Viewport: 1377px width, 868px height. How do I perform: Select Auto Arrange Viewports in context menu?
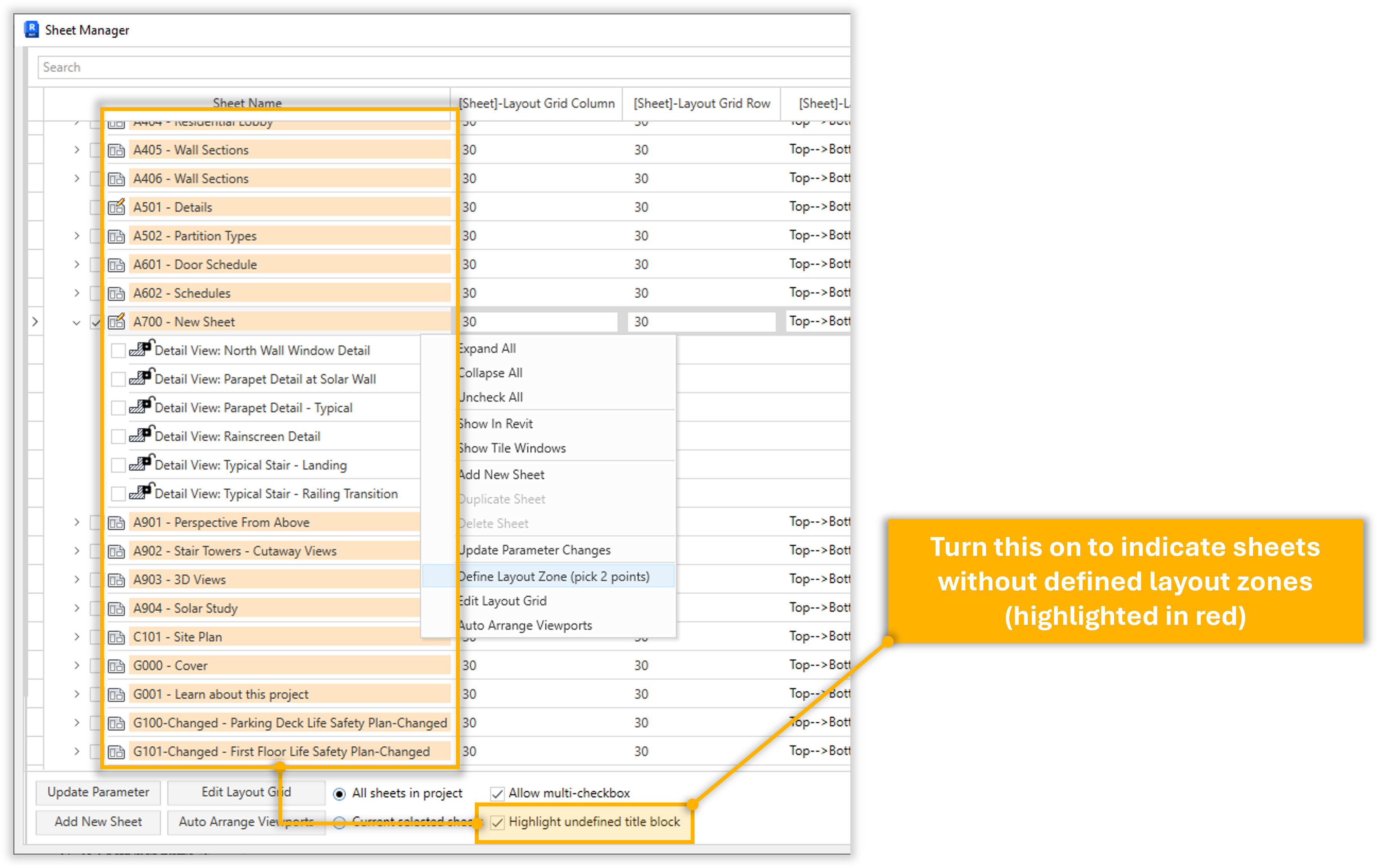525,626
